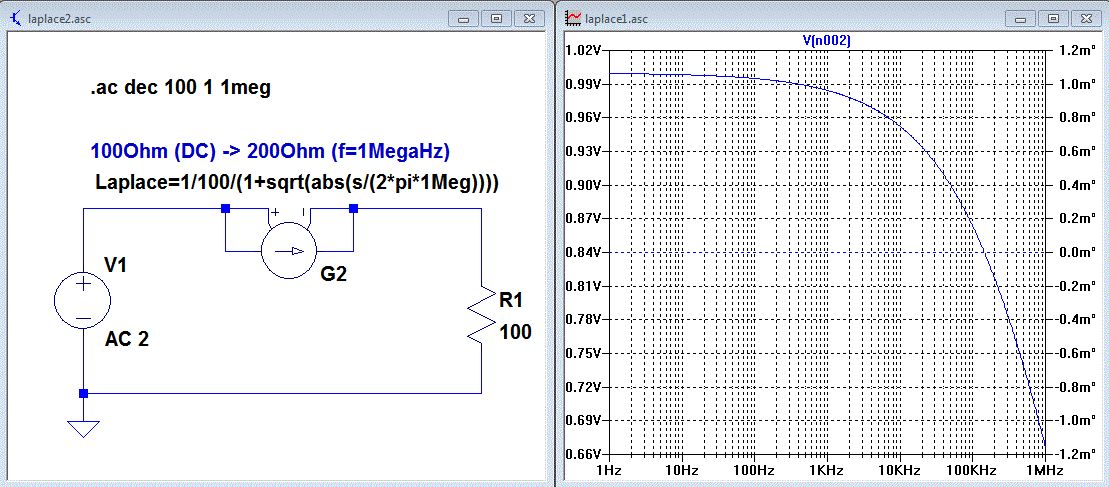Click the laplace2.asc schematic window icon

point(14,18)
